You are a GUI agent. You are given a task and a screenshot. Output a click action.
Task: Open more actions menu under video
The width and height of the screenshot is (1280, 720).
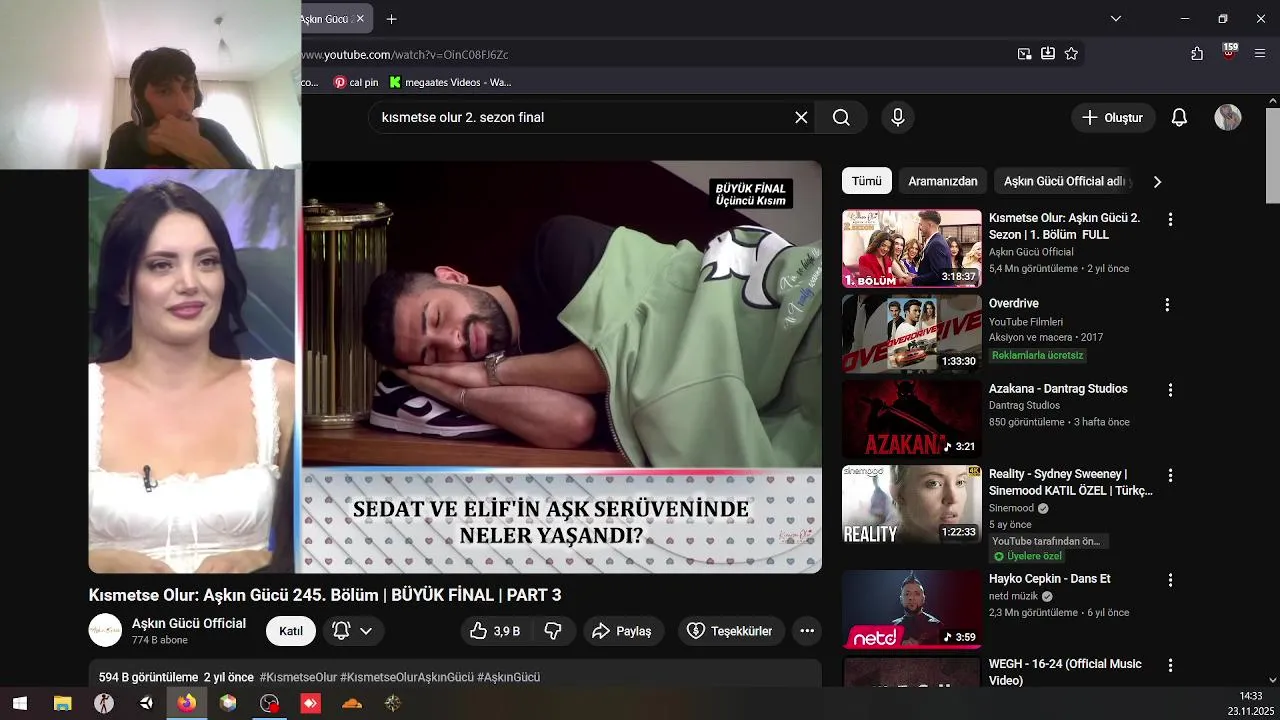807,631
